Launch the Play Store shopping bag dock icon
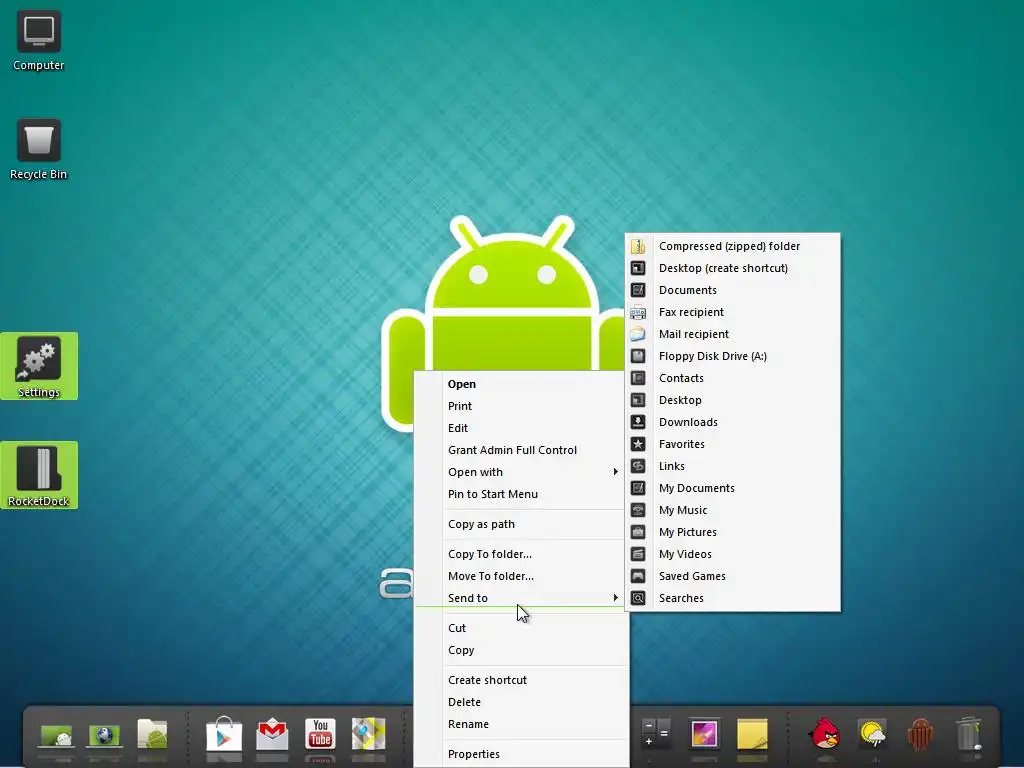 (224, 734)
